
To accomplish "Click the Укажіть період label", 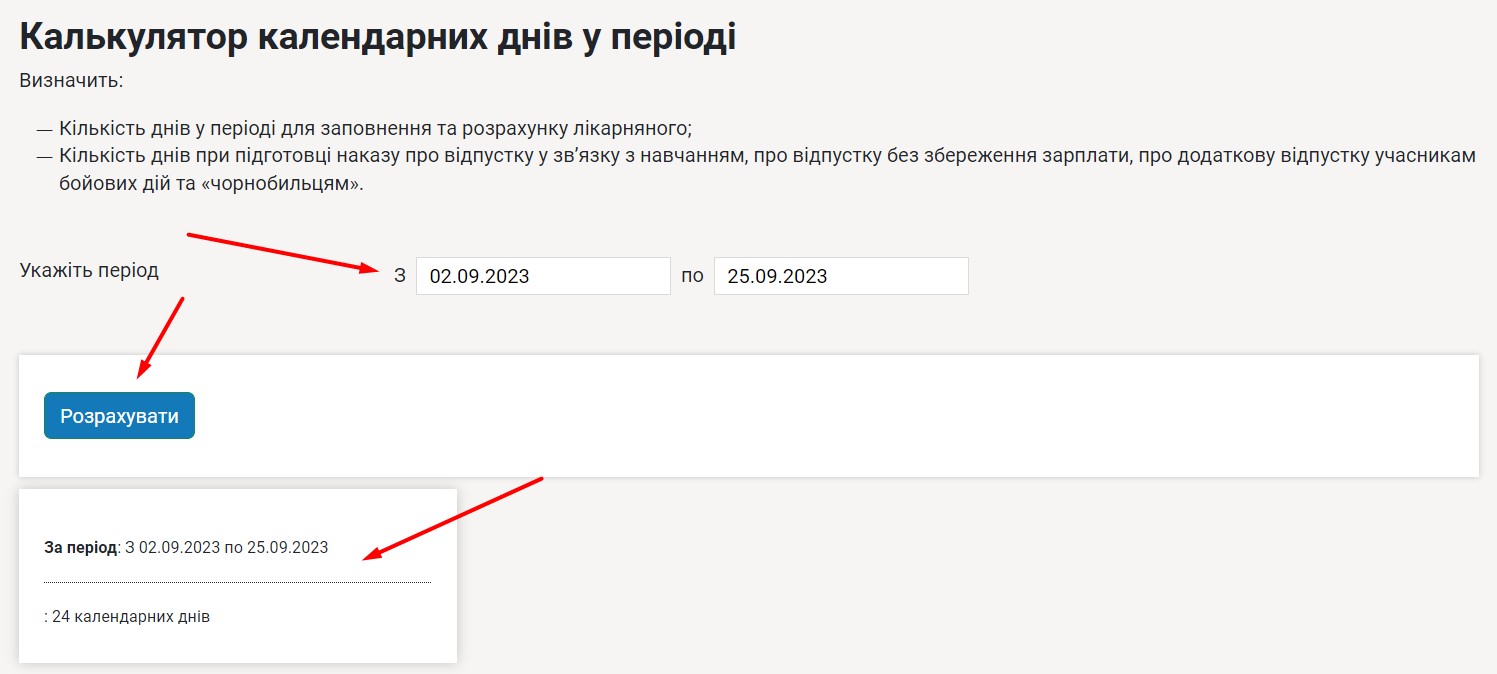I will pos(89,271).
